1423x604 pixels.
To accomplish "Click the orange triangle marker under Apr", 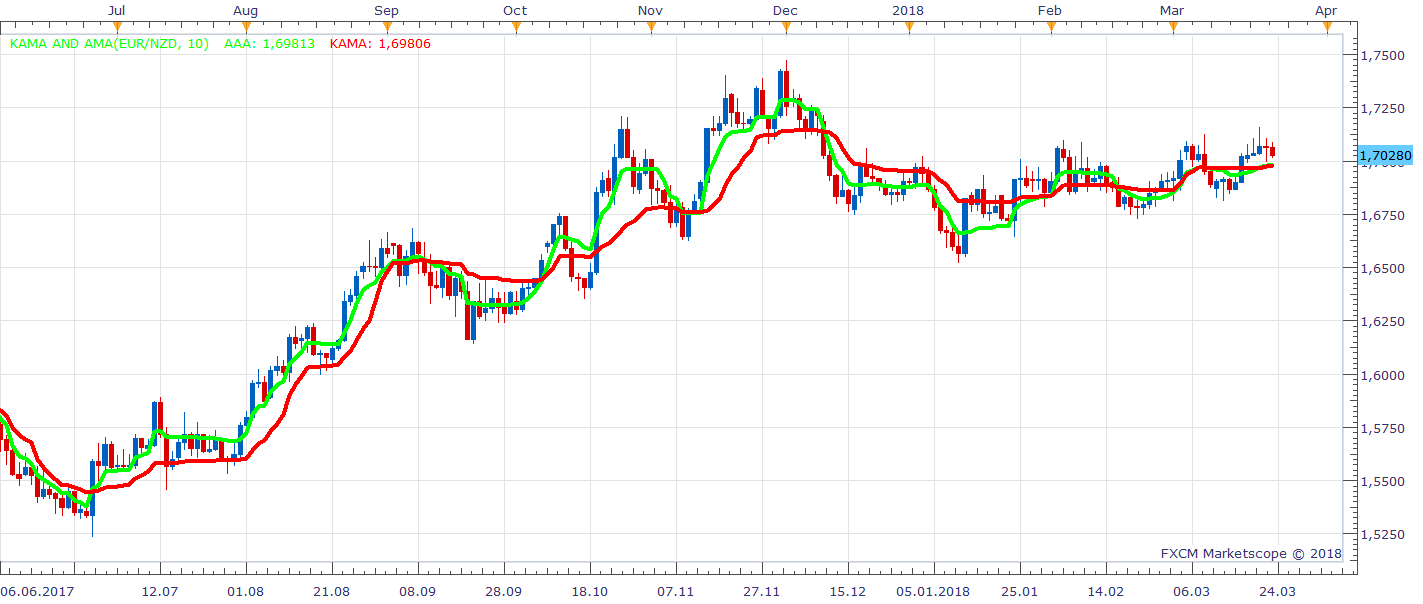I will tap(1328, 27).
